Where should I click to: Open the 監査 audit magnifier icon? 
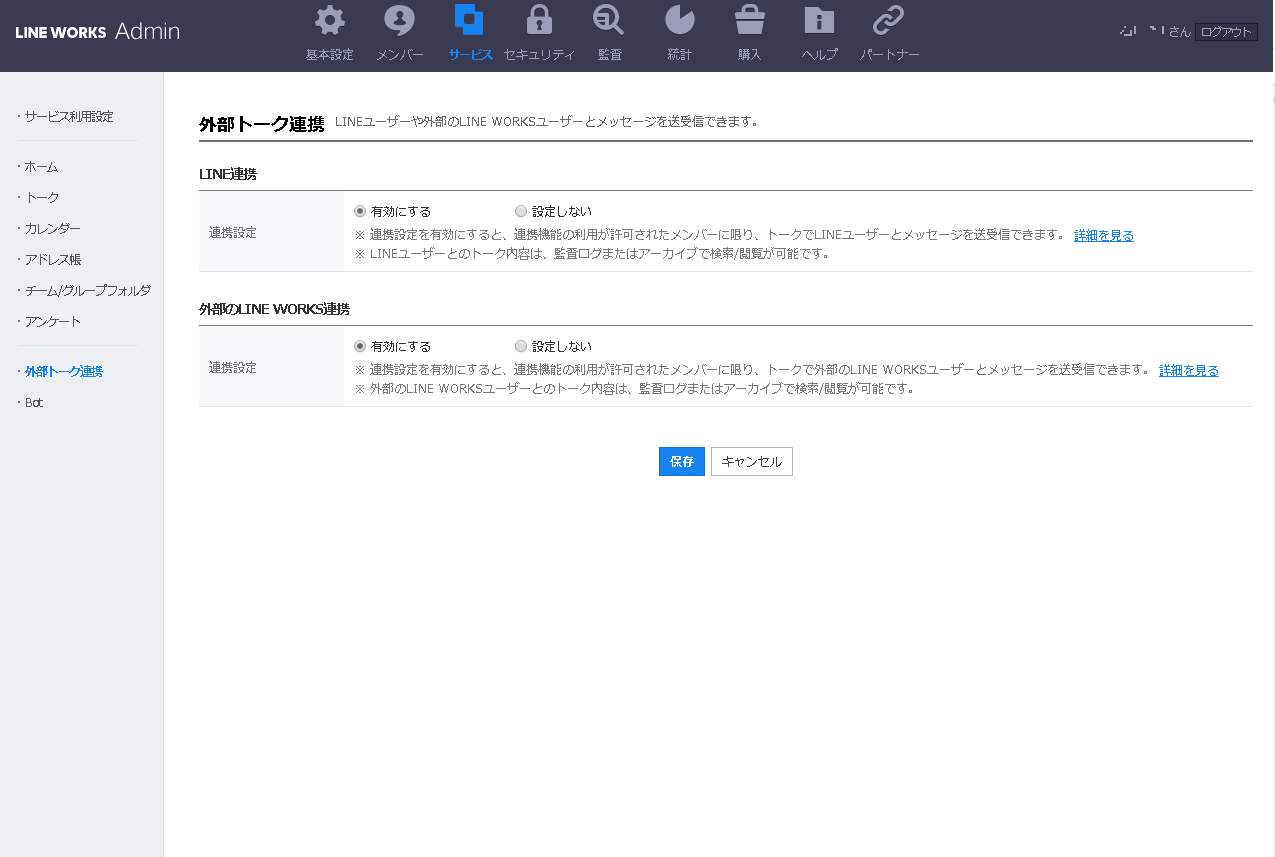608,21
